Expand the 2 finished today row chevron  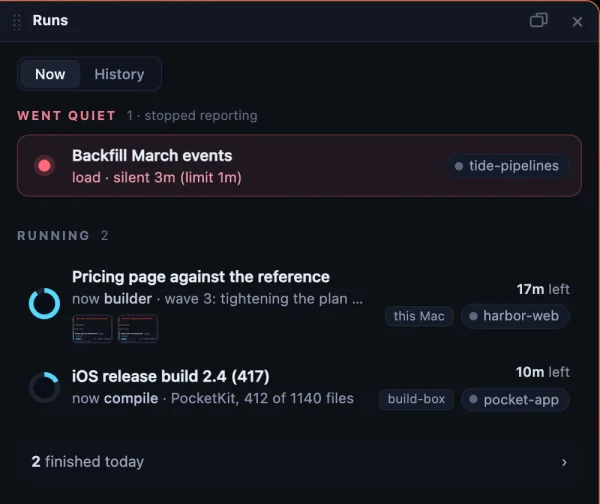[564, 462]
